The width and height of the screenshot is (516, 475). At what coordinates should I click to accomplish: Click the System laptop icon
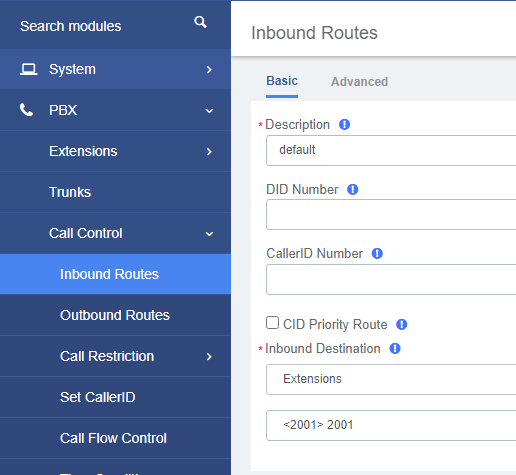click(28, 69)
